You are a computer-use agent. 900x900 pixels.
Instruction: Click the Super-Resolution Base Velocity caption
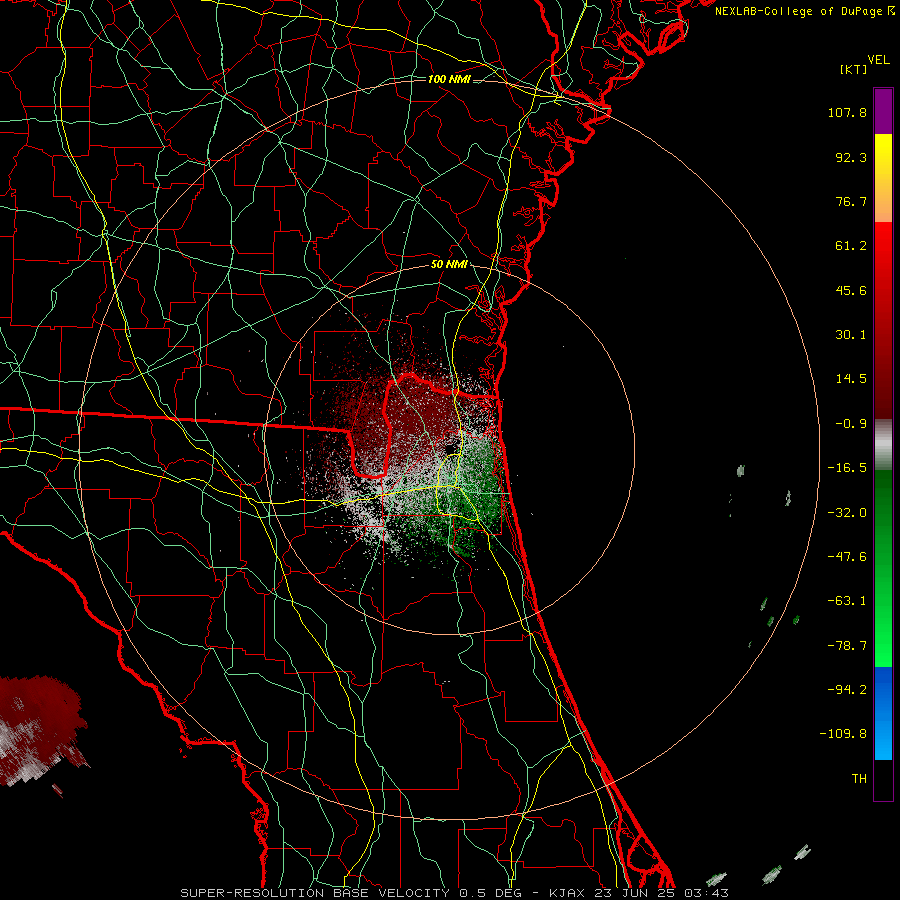[455, 893]
